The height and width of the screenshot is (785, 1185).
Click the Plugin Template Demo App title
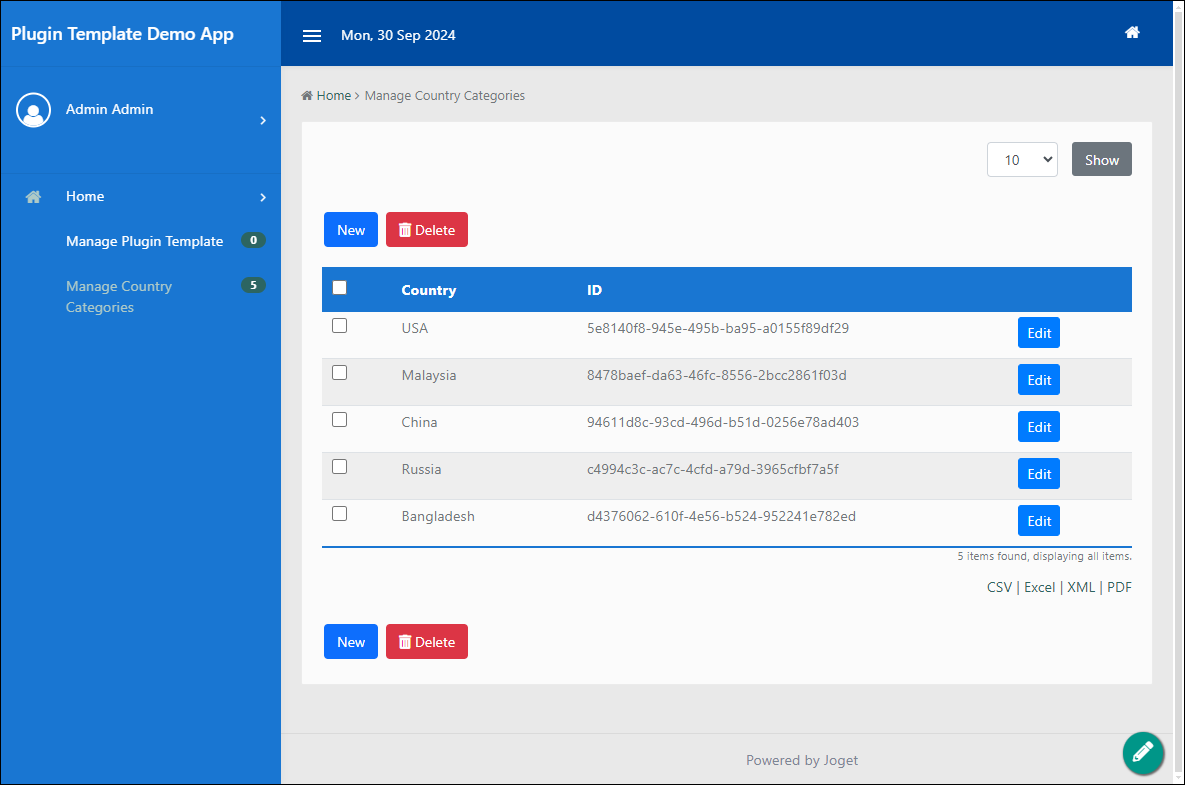(x=122, y=34)
